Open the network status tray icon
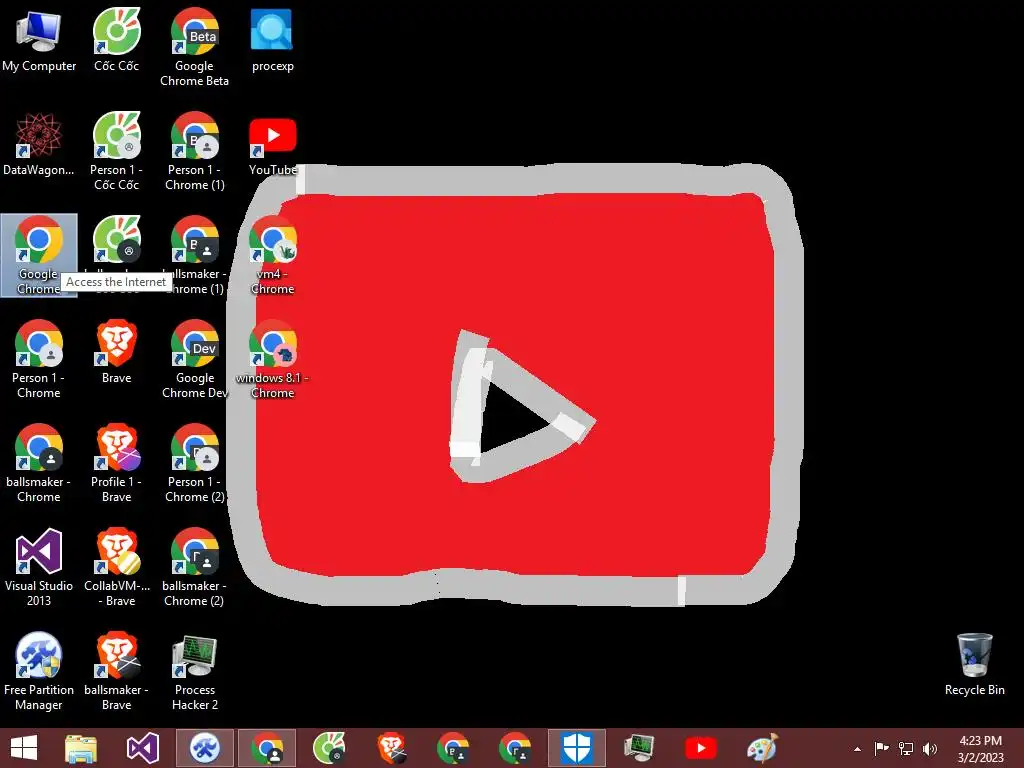The height and width of the screenshot is (768, 1024). [906, 748]
